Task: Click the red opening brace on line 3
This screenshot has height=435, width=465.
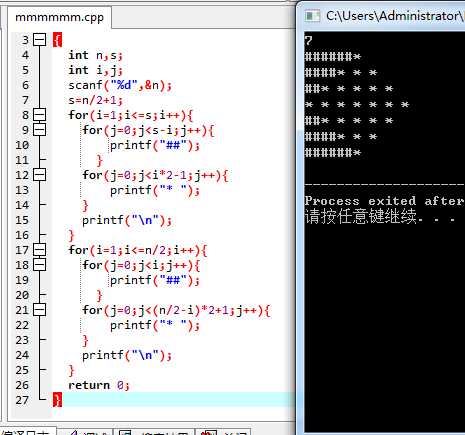Action: click(57, 40)
